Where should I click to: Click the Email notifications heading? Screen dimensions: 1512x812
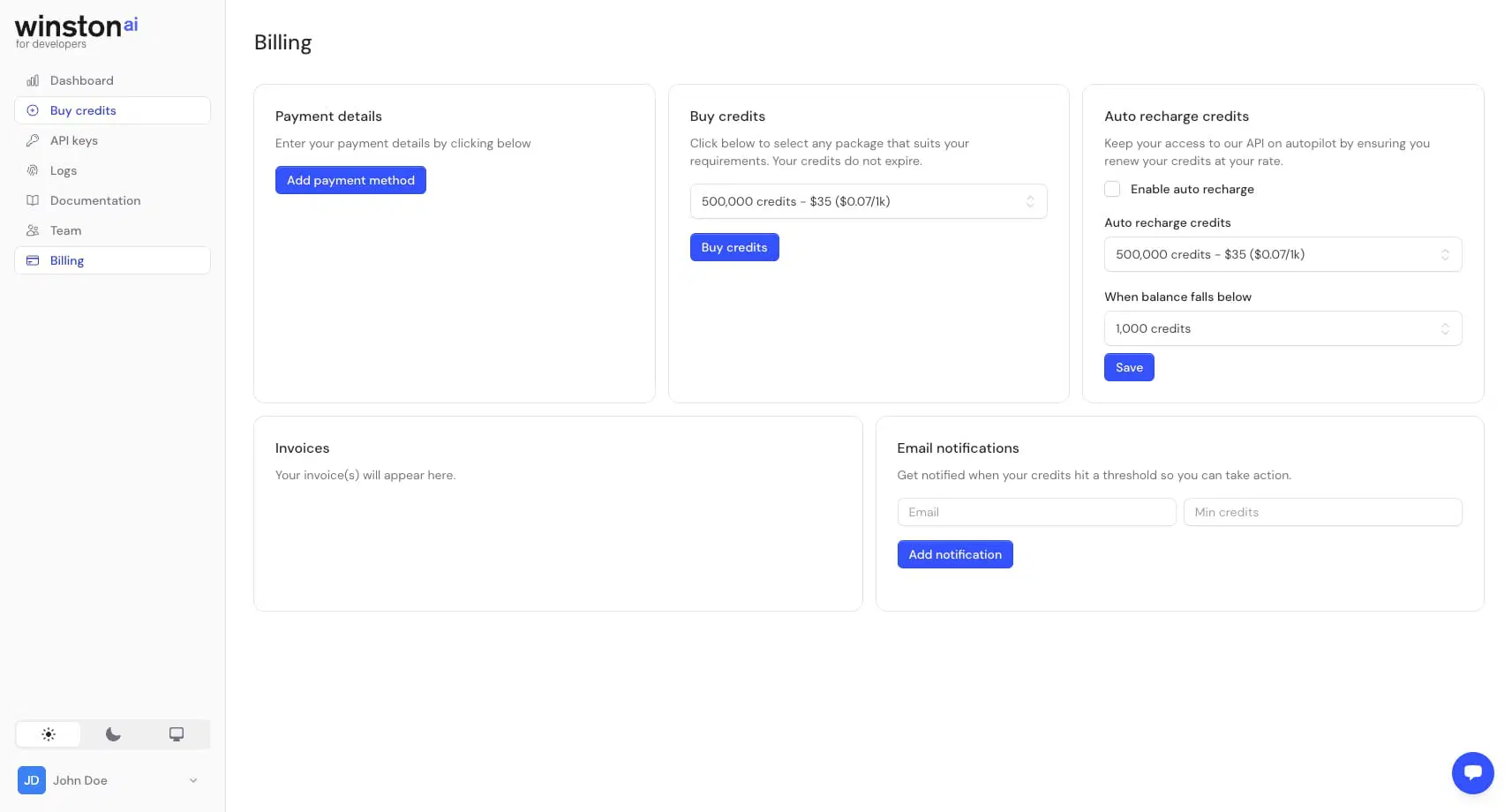(958, 448)
